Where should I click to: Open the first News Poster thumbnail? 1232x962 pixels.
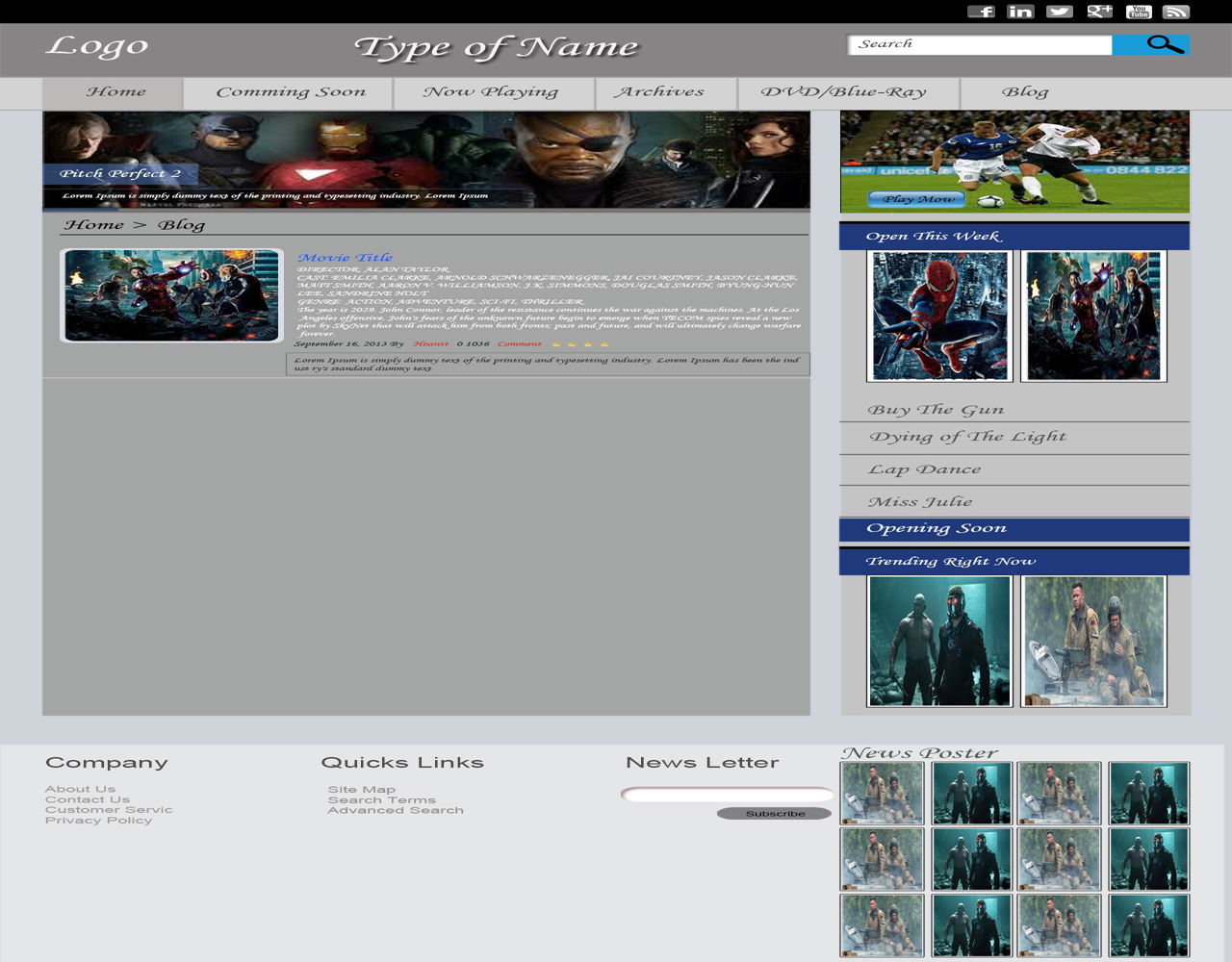click(x=883, y=793)
